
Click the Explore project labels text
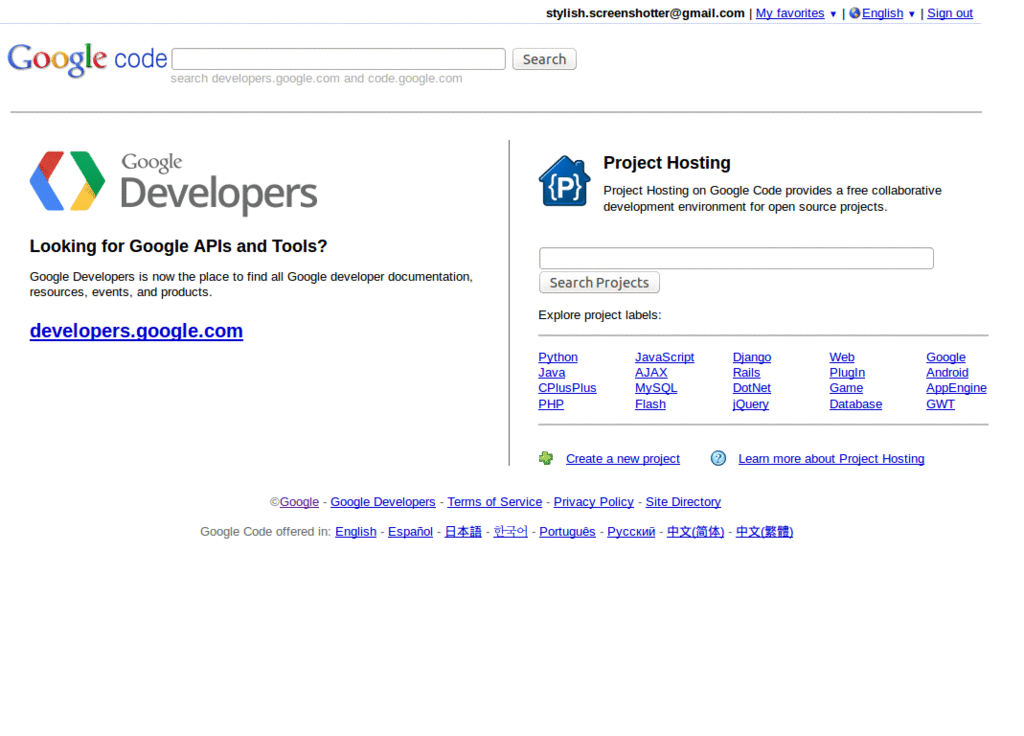pyautogui.click(x=600, y=315)
